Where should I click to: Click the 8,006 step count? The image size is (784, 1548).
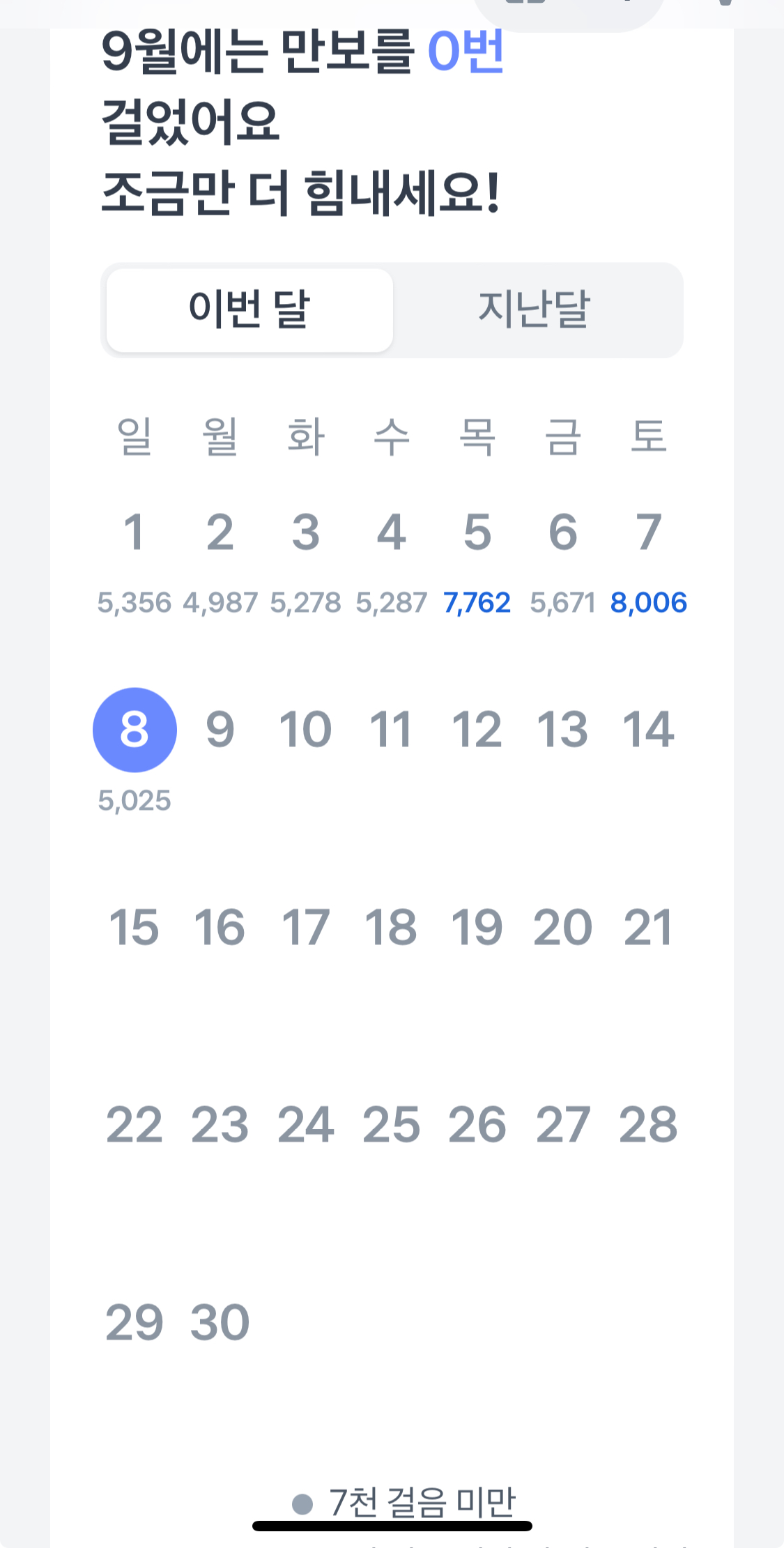pyautogui.click(x=648, y=603)
